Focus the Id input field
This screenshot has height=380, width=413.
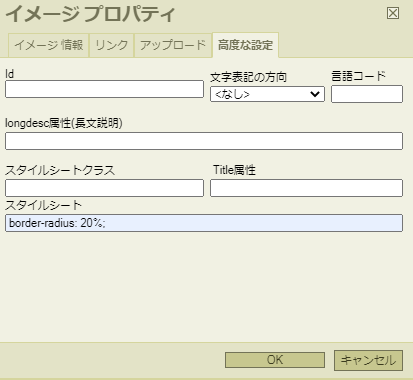point(104,89)
